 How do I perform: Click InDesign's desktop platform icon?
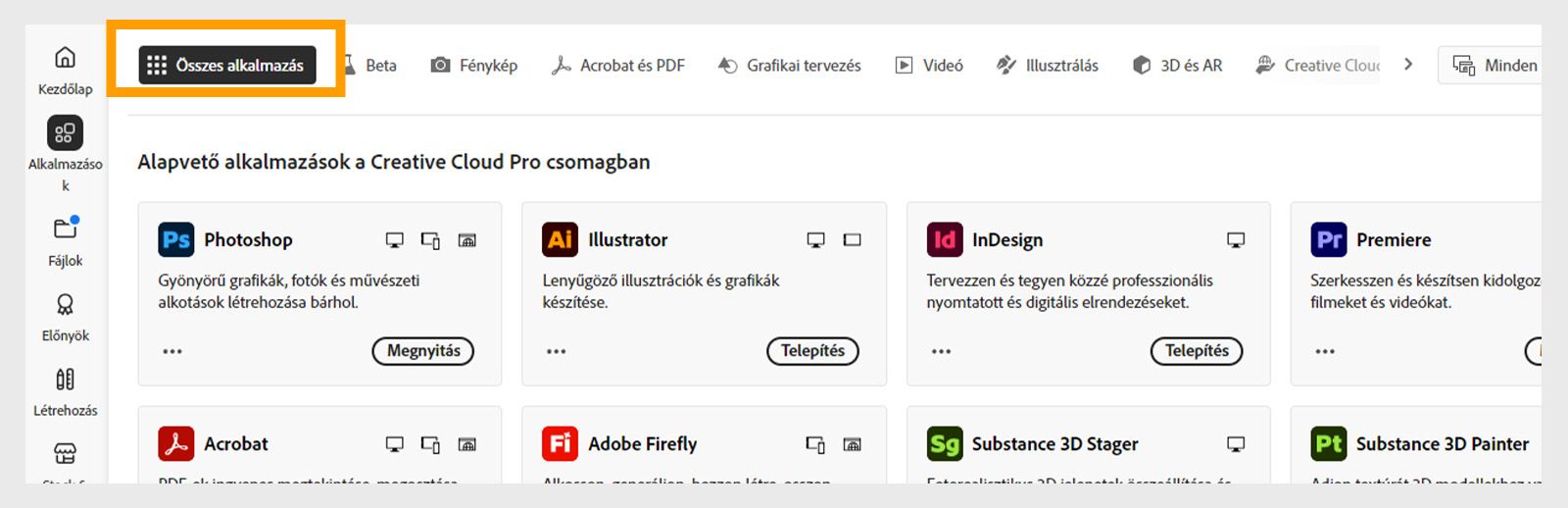(x=1236, y=240)
